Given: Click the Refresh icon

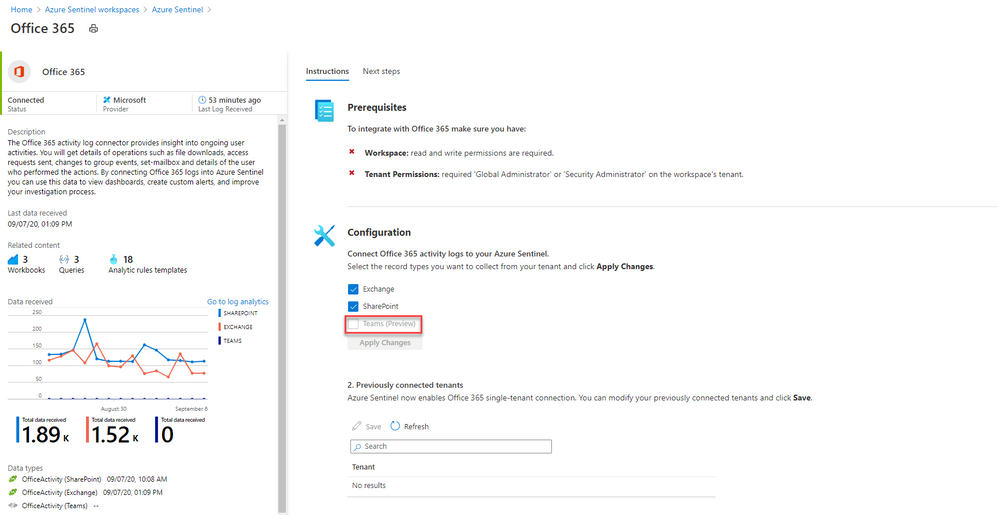Looking at the screenshot, I should [x=395, y=426].
